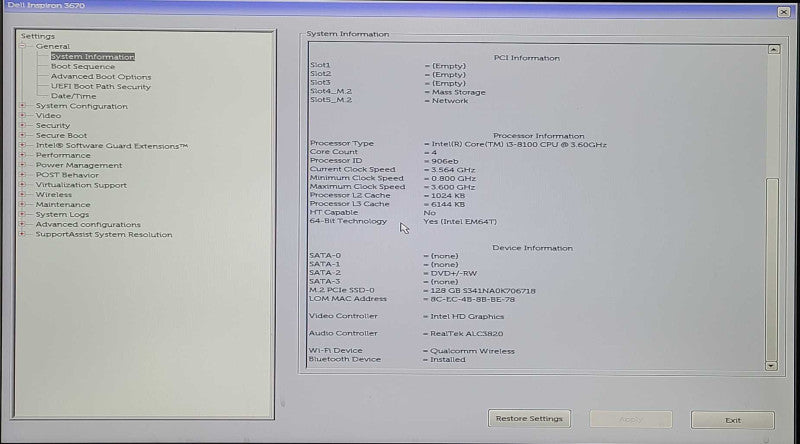Click the Audio Controller RealTek value
This screenshot has width=800, height=444.
pyautogui.click(x=466, y=333)
